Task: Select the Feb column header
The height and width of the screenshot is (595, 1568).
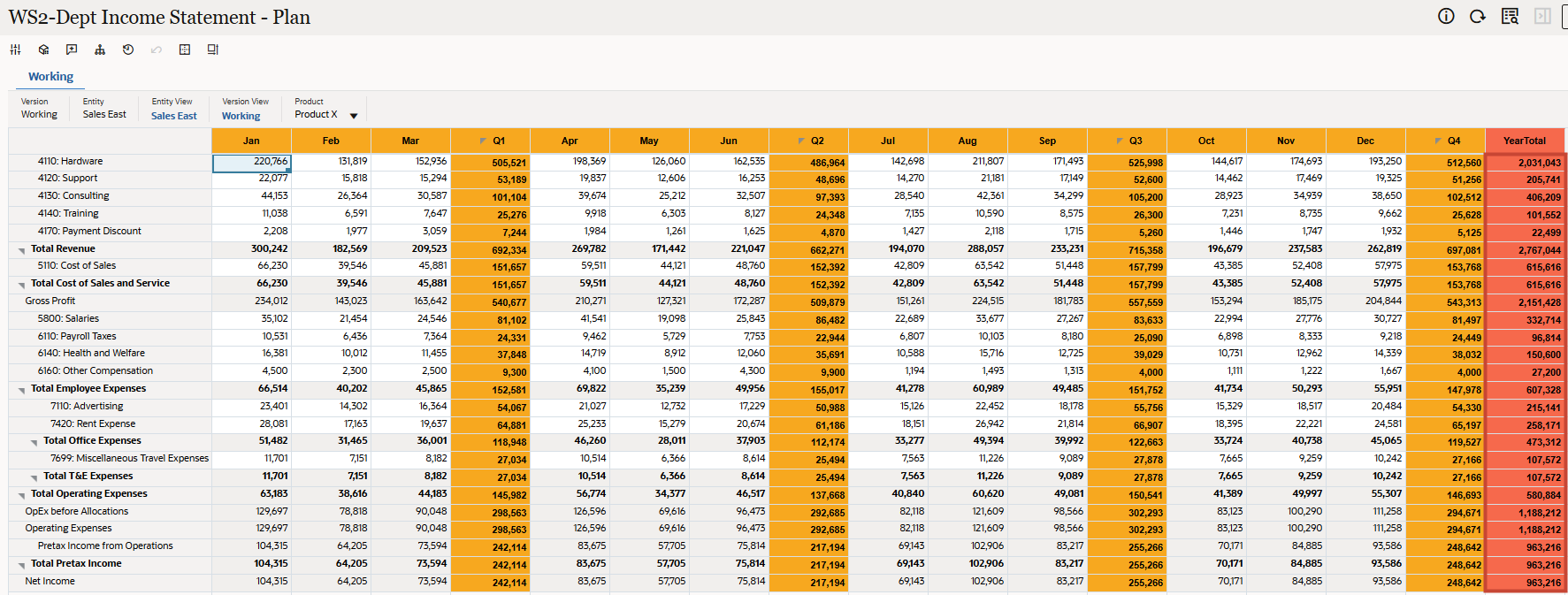Action: 331,141
